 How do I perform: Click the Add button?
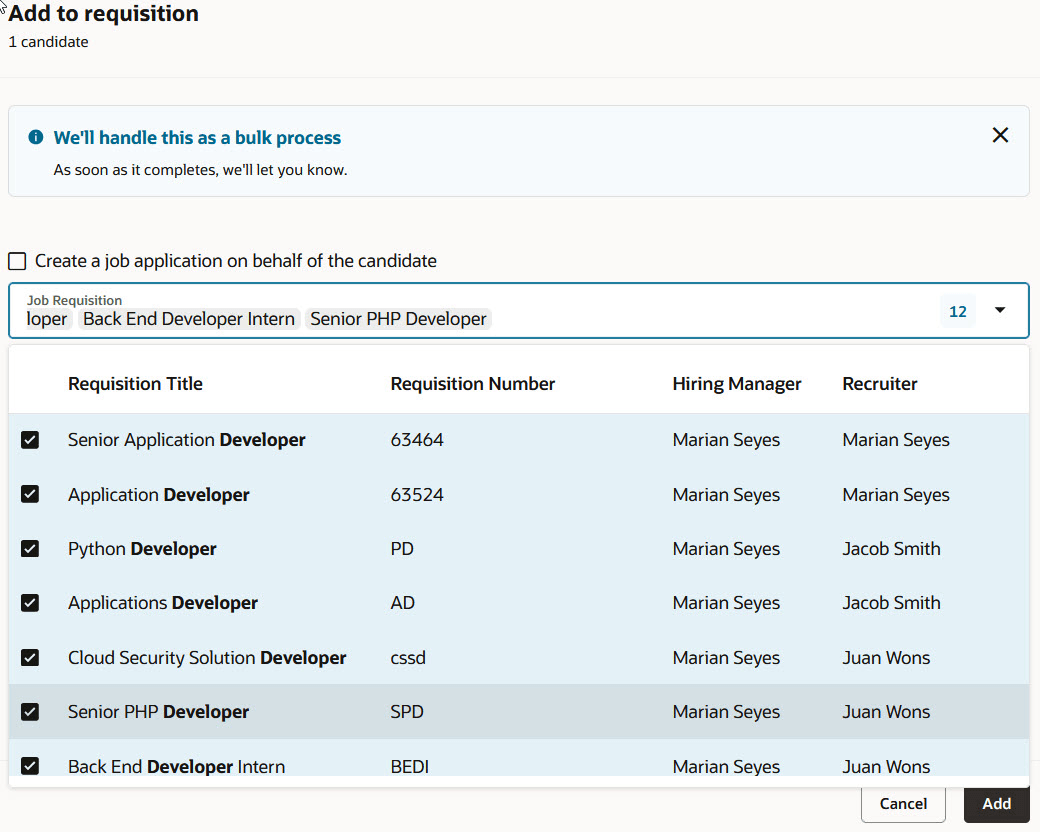996,803
